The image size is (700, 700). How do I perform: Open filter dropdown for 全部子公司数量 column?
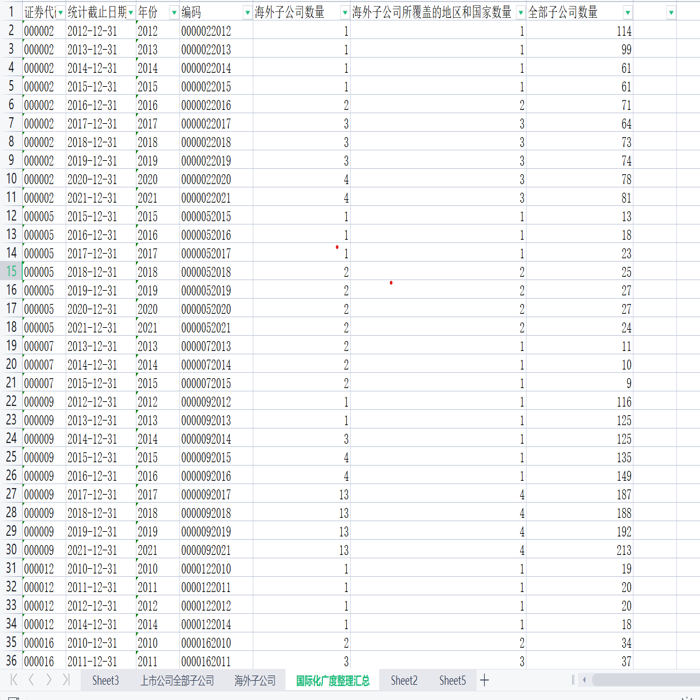point(628,12)
